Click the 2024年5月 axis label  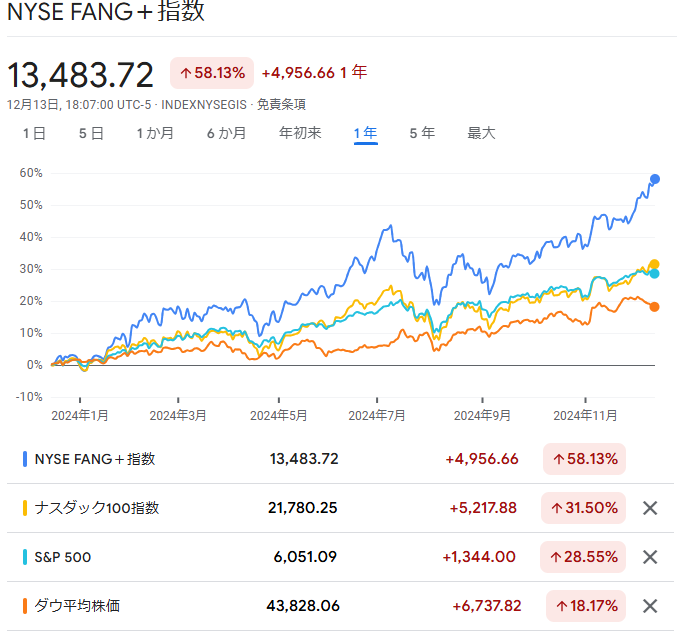[x=278, y=416]
